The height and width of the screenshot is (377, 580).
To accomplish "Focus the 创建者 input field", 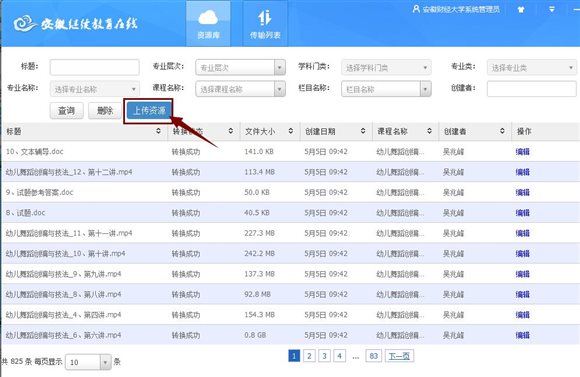I will click(532, 89).
